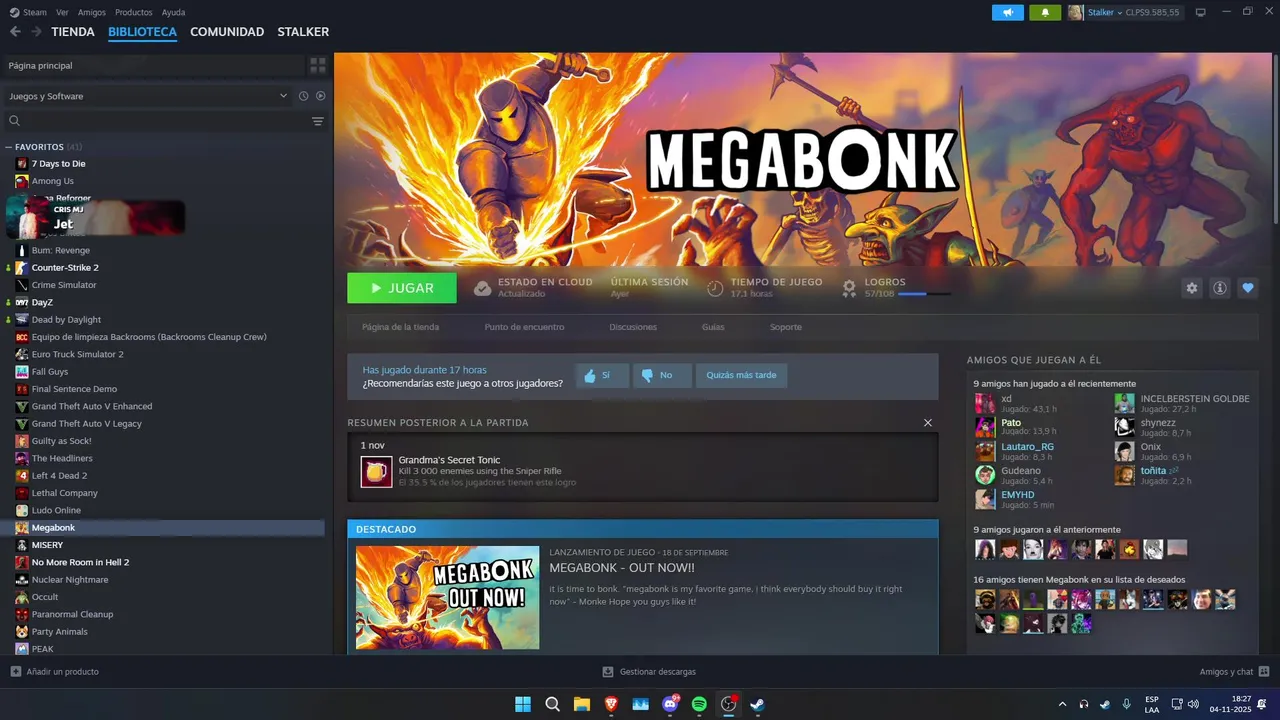Toggle recent activity clock filter

[x=303, y=96]
